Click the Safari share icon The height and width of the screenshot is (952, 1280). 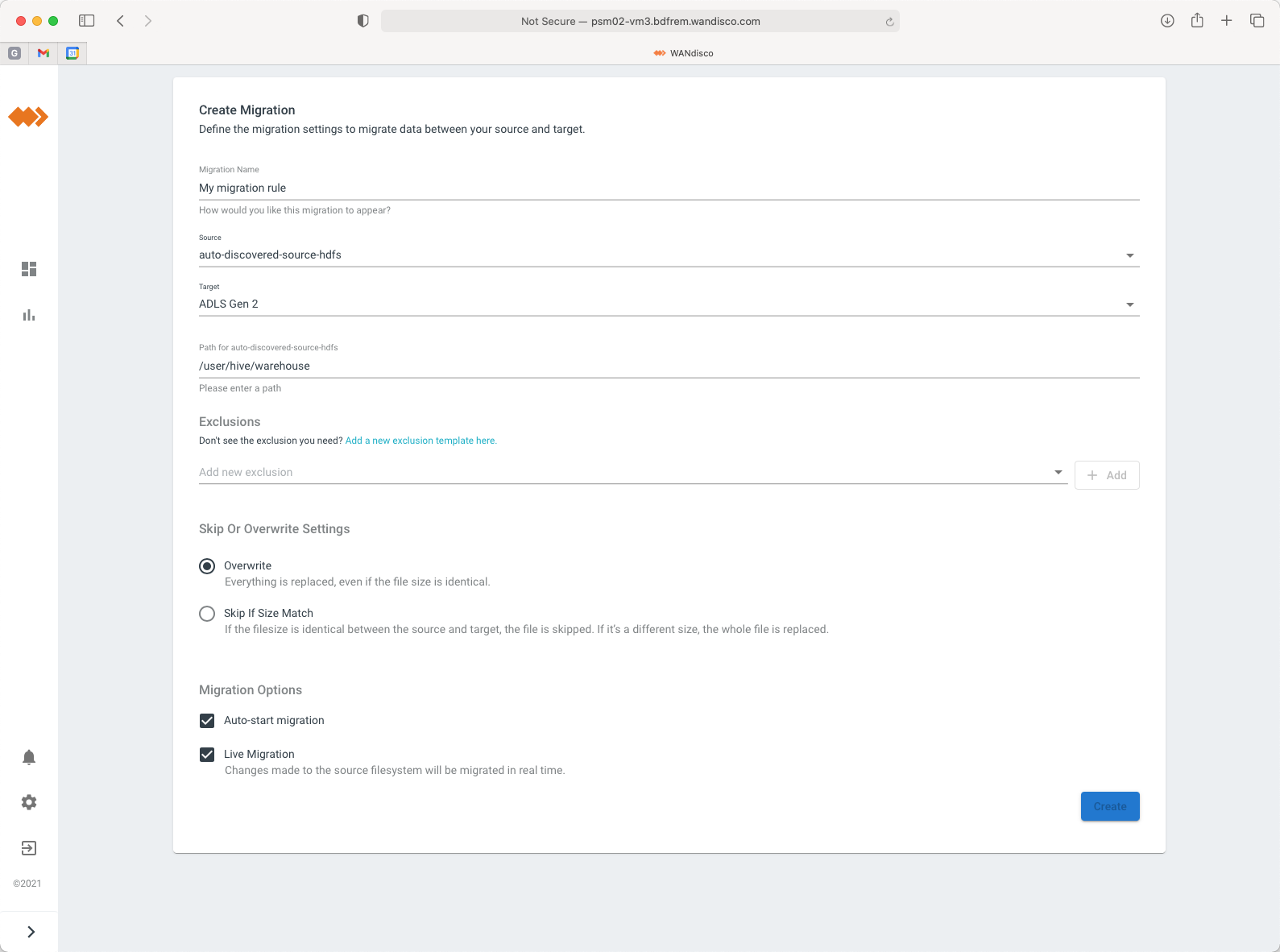1197,21
